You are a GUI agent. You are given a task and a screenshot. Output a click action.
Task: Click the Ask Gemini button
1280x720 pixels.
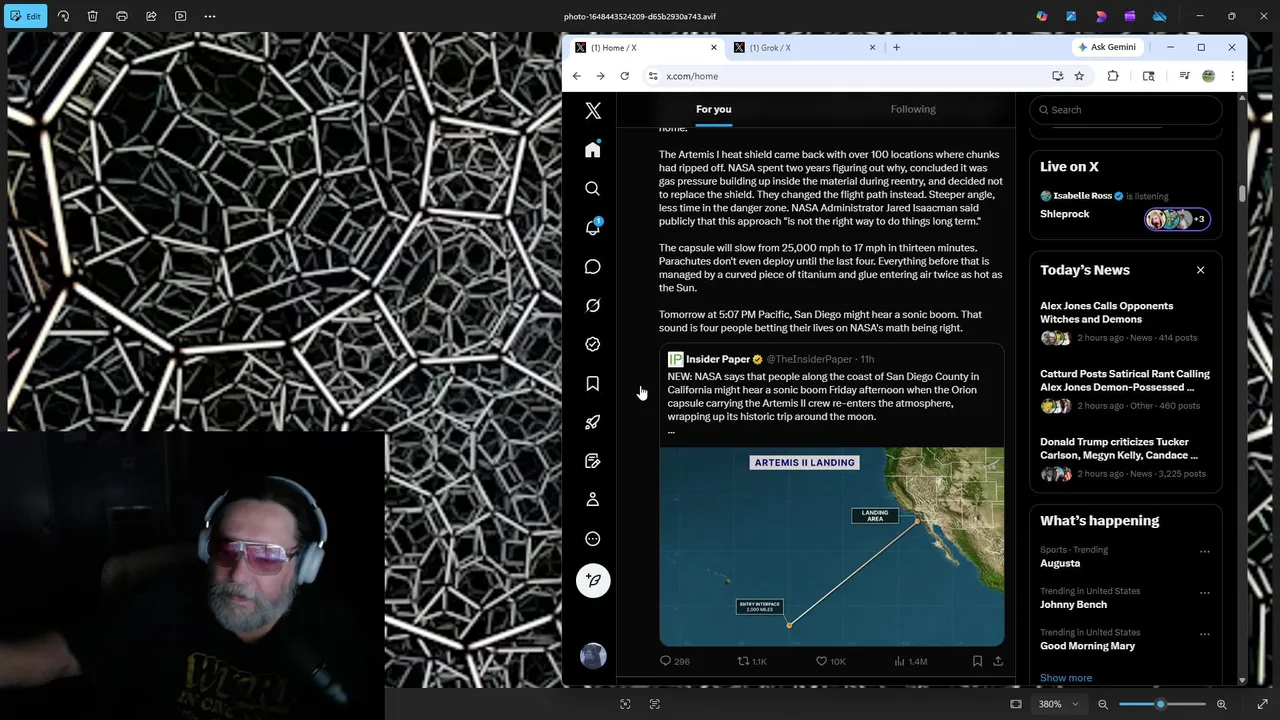pos(1107,47)
